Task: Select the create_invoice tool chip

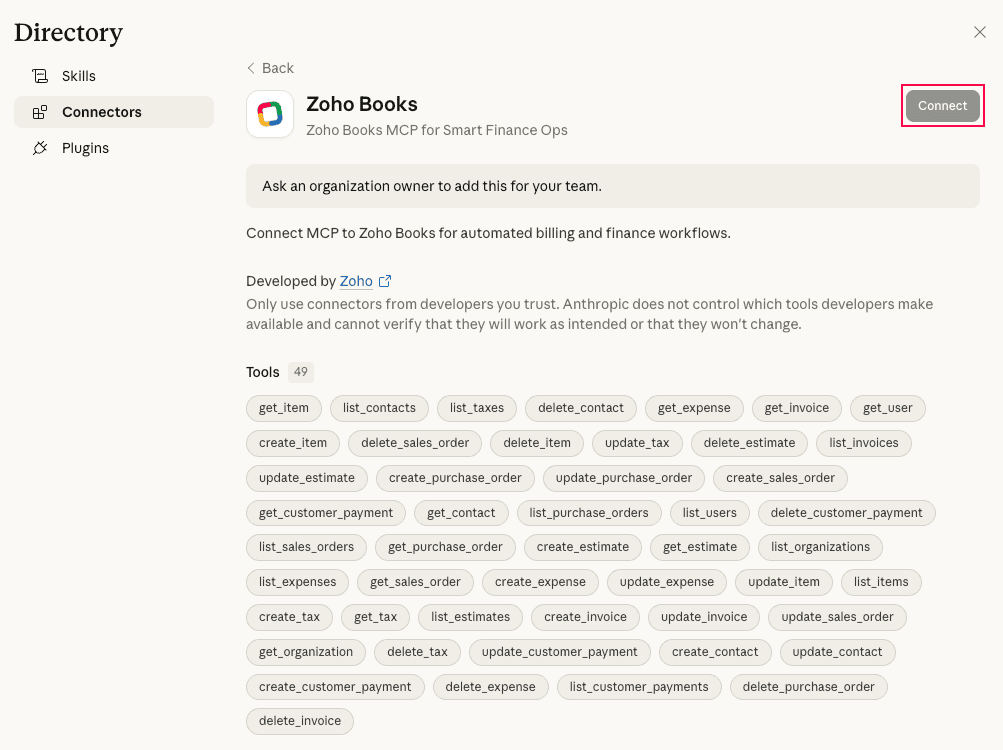Action: coord(585,617)
